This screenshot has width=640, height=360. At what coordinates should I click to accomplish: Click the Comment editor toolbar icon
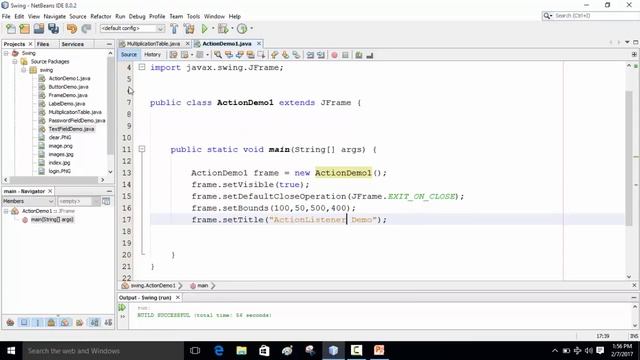click(x=358, y=55)
